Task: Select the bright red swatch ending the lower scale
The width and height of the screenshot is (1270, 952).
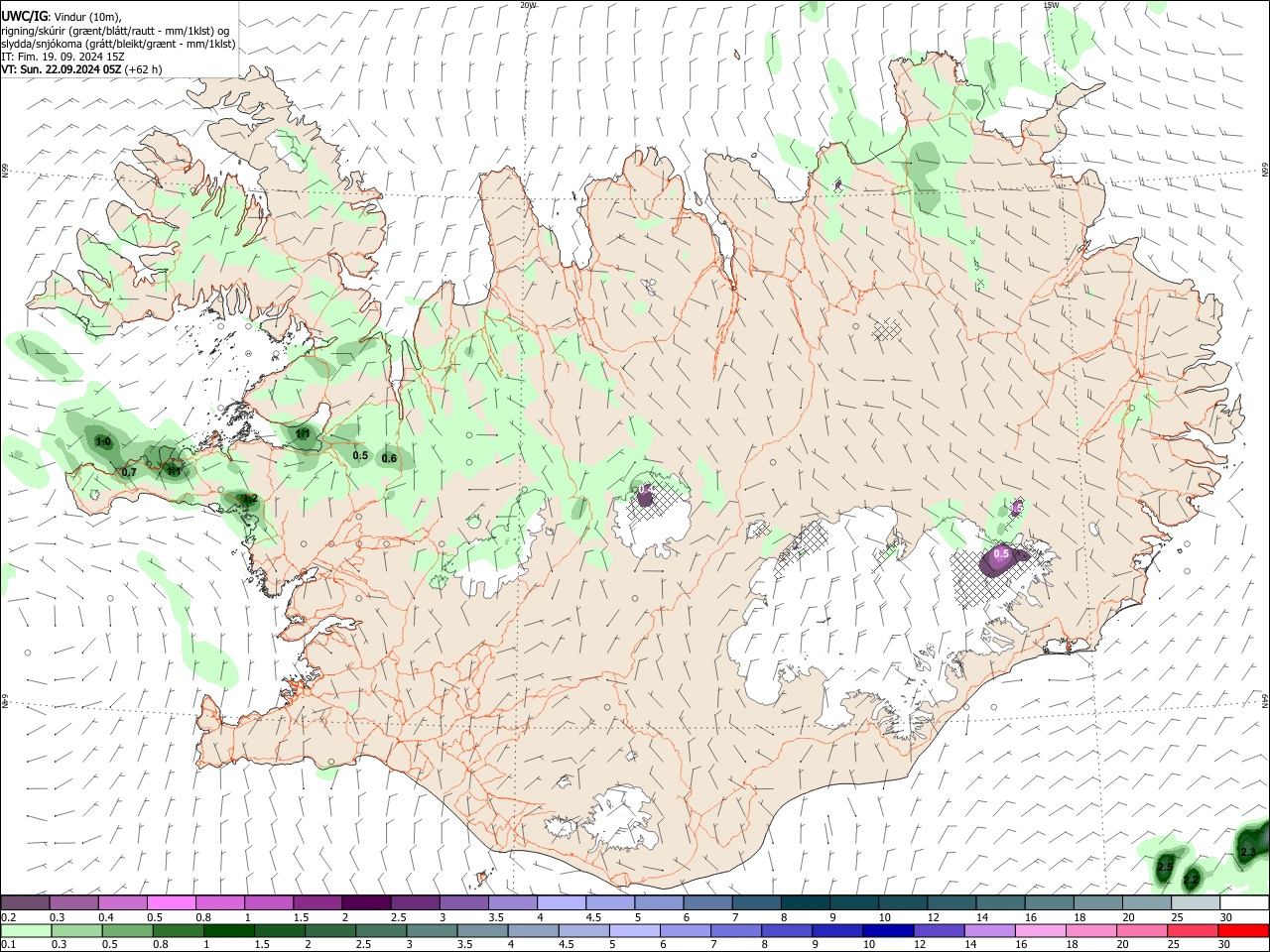Action: pos(1243,930)
